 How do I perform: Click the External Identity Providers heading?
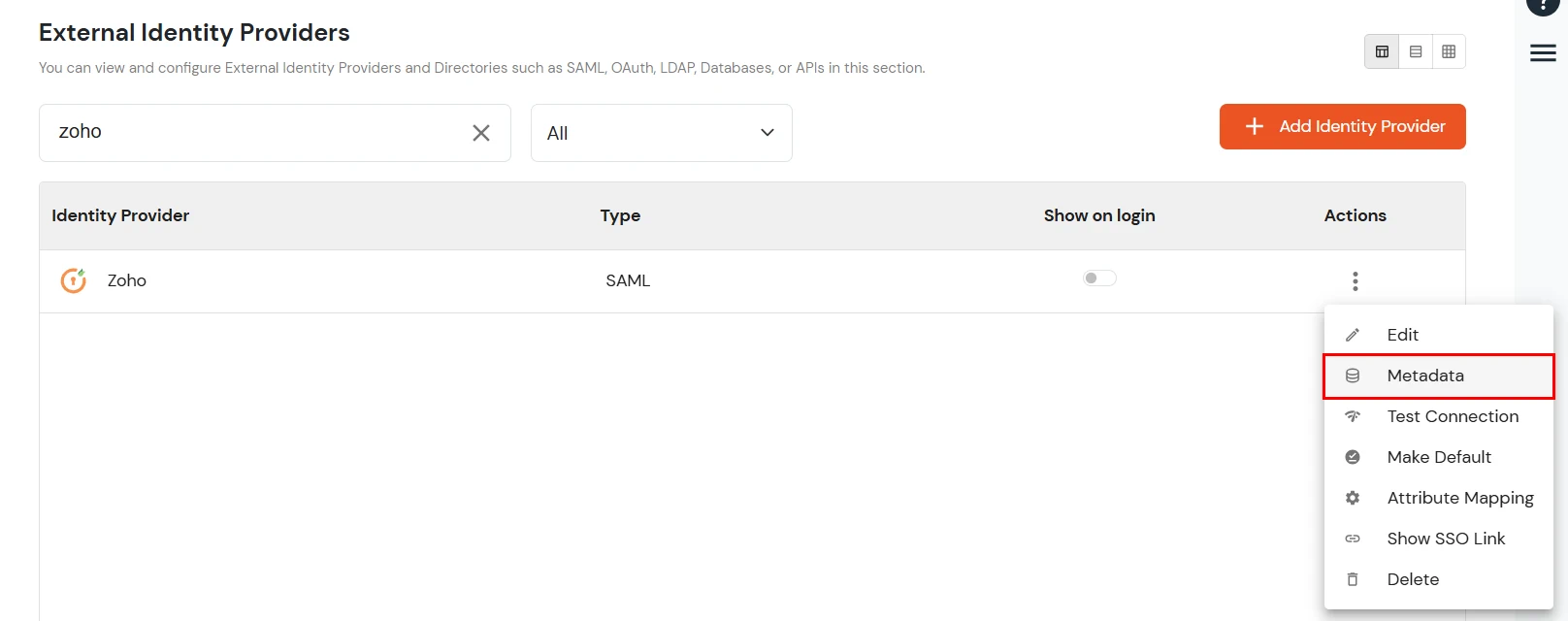click(194, 33)
